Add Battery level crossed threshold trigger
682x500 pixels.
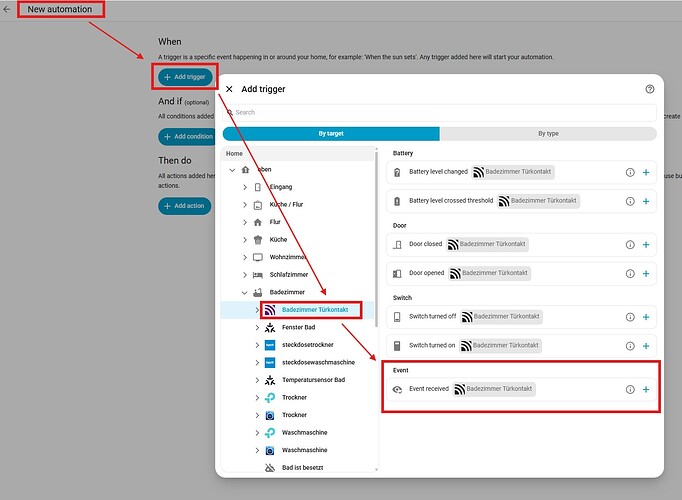click(646, 201)
